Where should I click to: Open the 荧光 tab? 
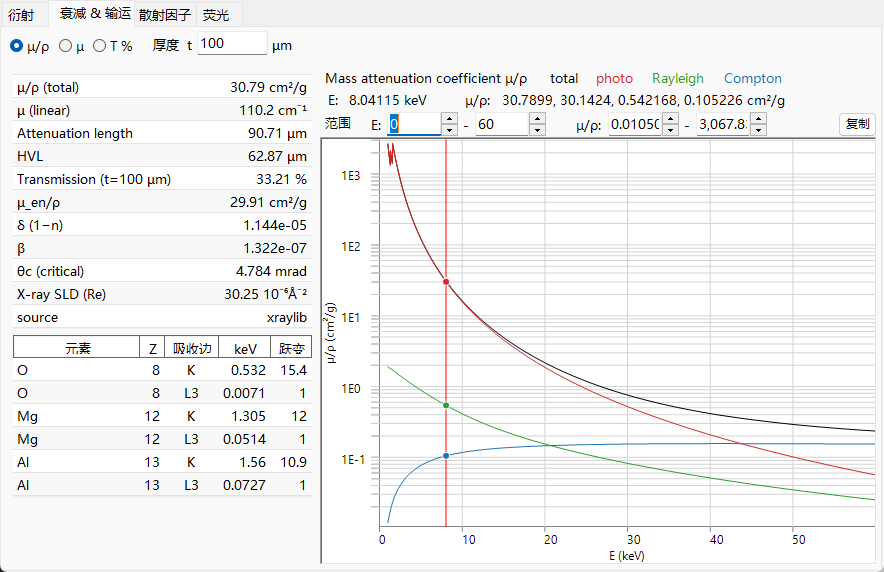point(216,15)
